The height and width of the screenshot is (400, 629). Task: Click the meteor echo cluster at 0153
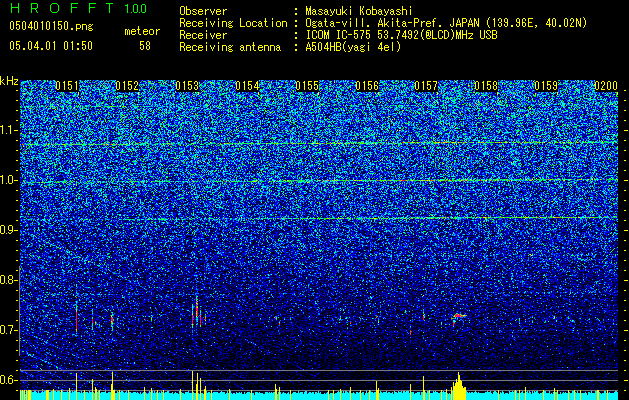(198, 313)
